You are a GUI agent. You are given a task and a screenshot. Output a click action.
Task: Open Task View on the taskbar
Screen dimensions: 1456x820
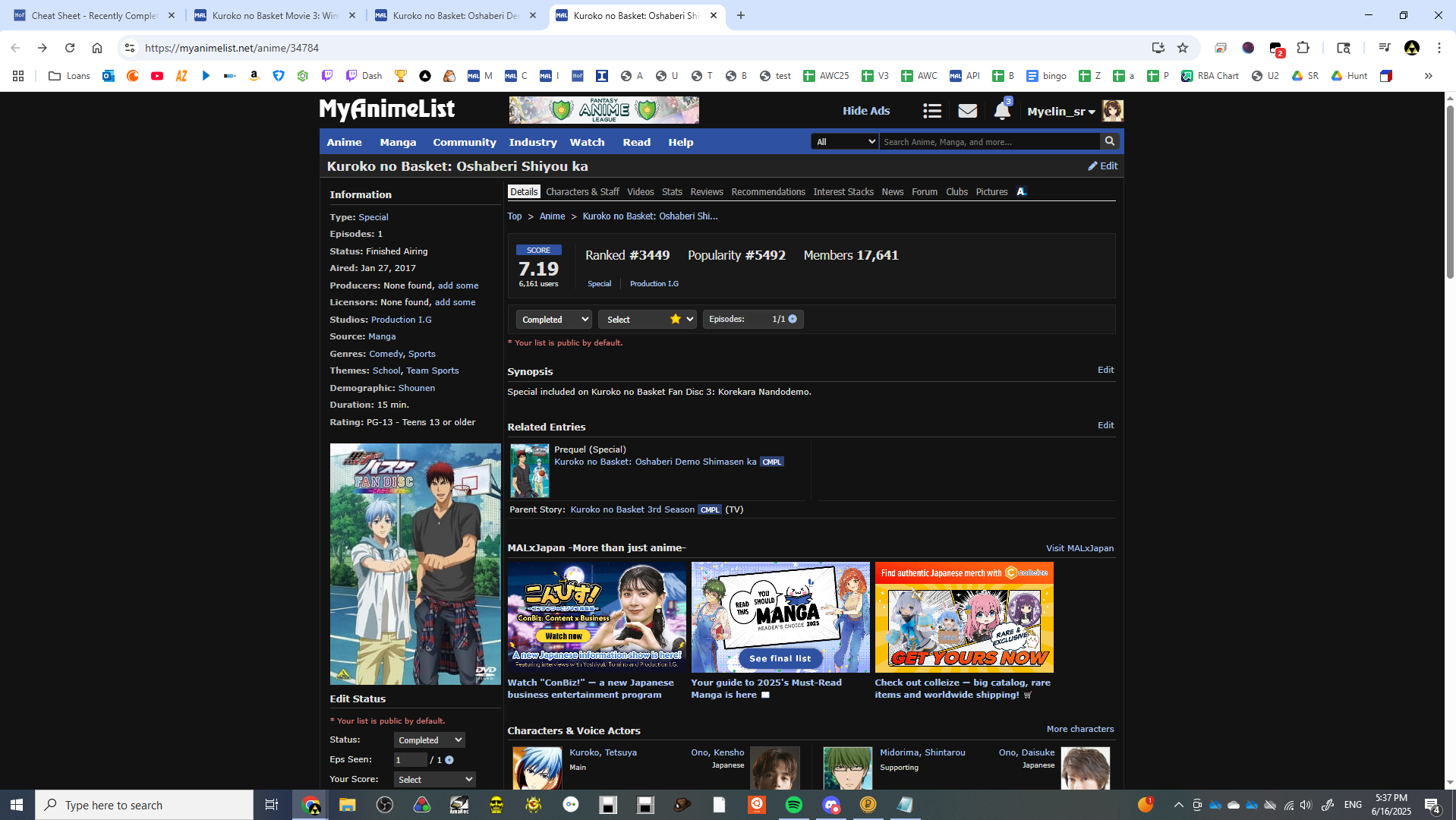[x=271, y=805]
